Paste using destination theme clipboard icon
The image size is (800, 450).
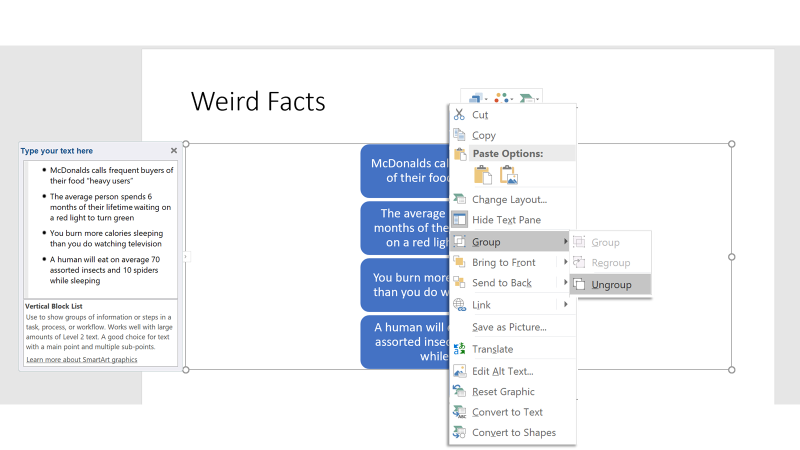click(x=482, y=175)
